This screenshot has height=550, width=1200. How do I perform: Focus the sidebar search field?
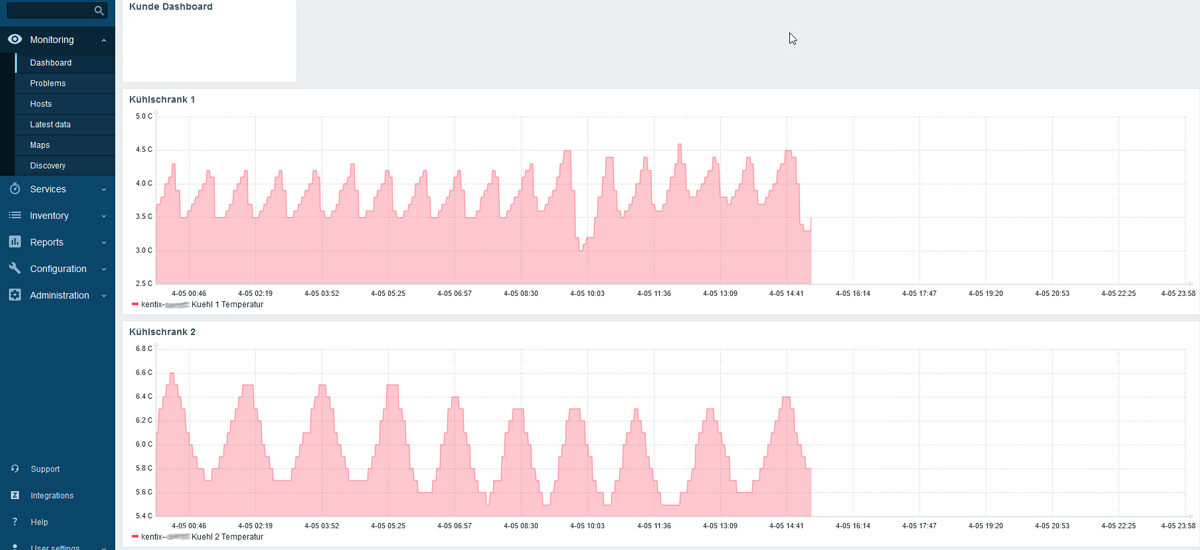(x=50, y=10)
